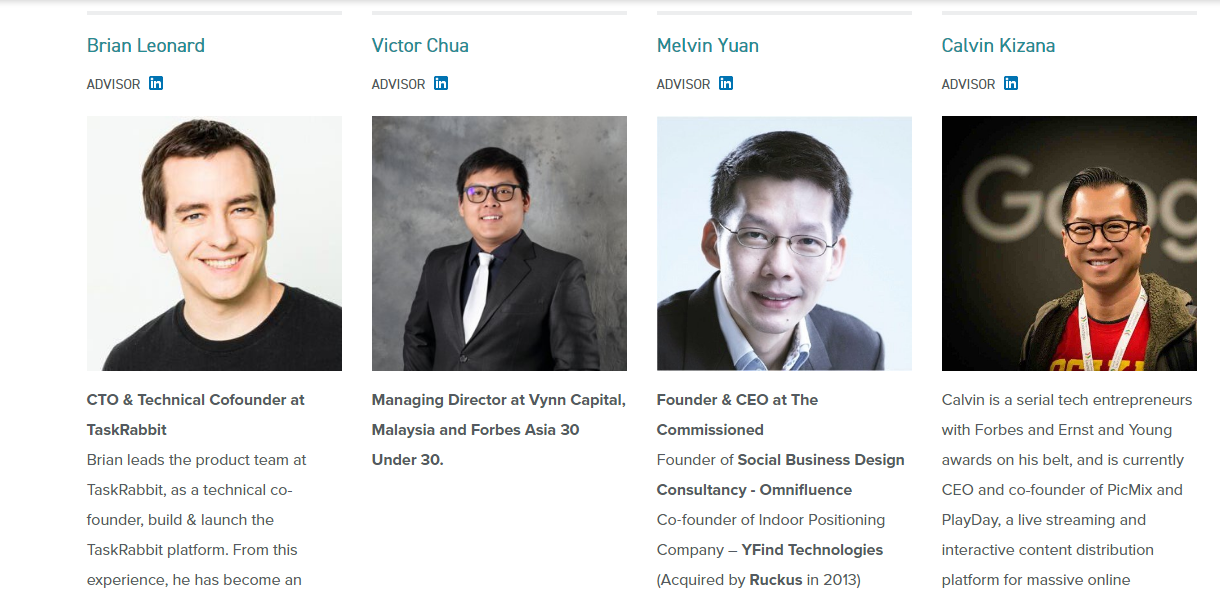Click Brian Leonard's portrait photo

[214, 243]
